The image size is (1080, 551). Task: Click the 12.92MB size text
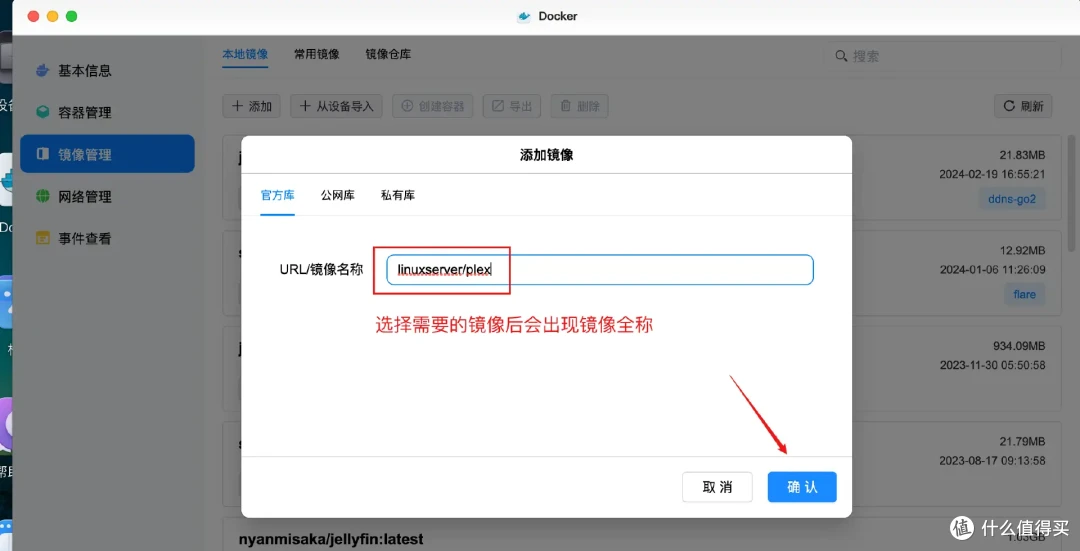tap(1022, 251)
